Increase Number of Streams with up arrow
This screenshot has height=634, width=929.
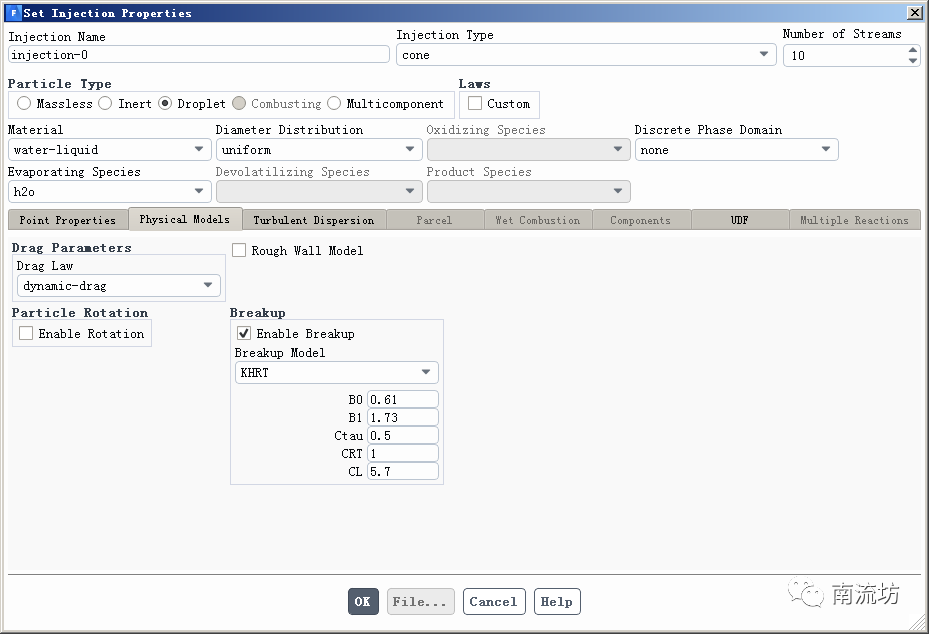tap(912, 50)
